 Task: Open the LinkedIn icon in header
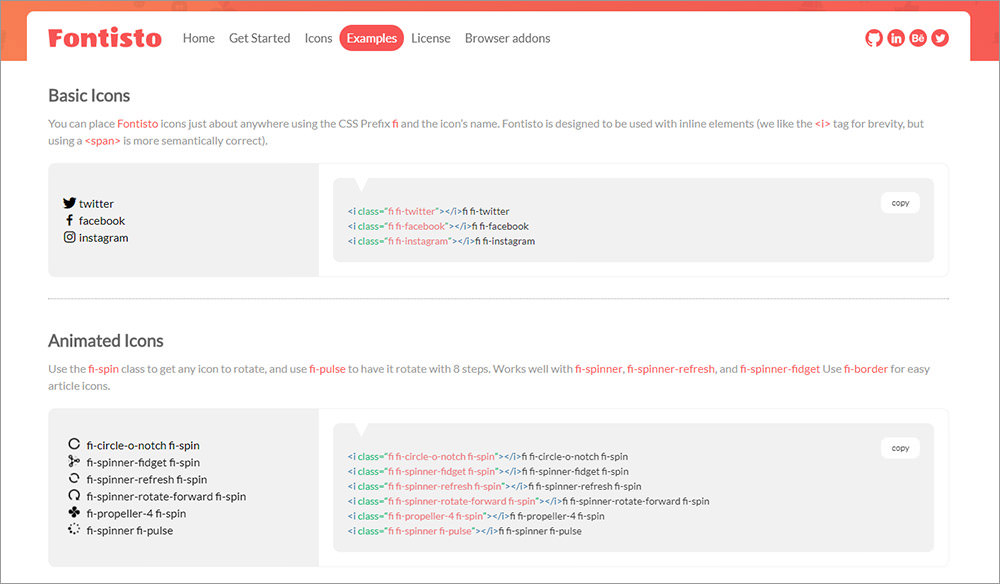[x=896, y=38]
